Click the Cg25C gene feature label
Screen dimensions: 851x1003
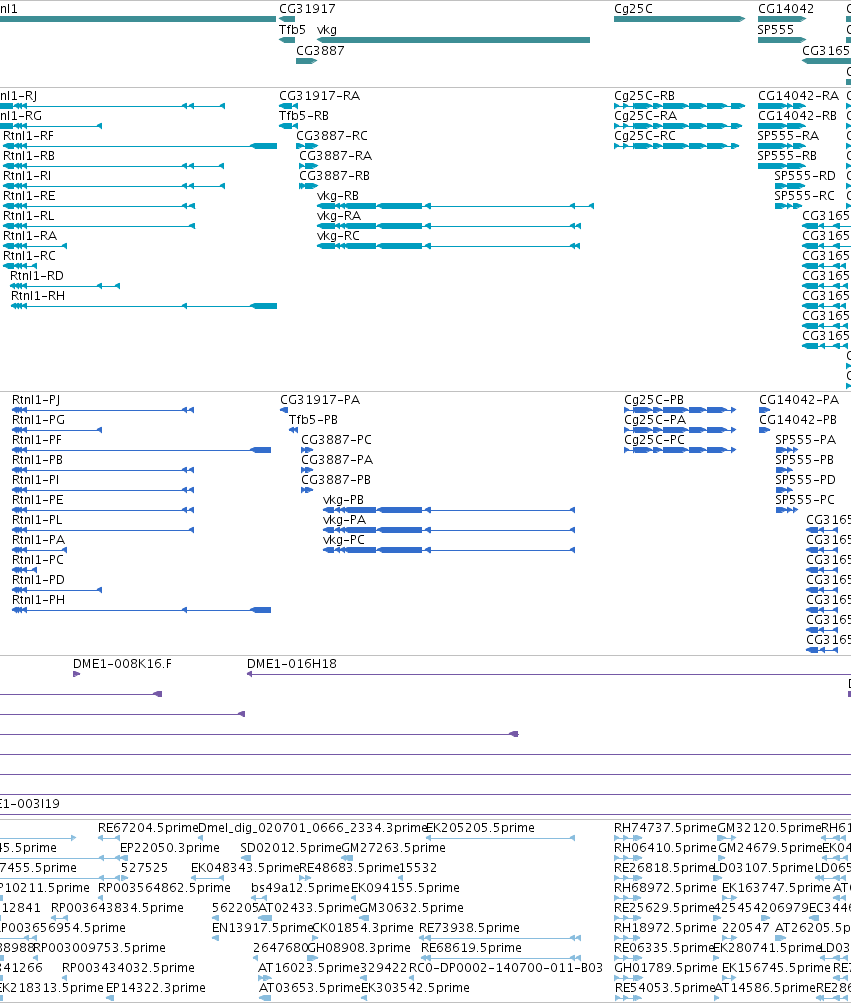(x=633, y=9)
